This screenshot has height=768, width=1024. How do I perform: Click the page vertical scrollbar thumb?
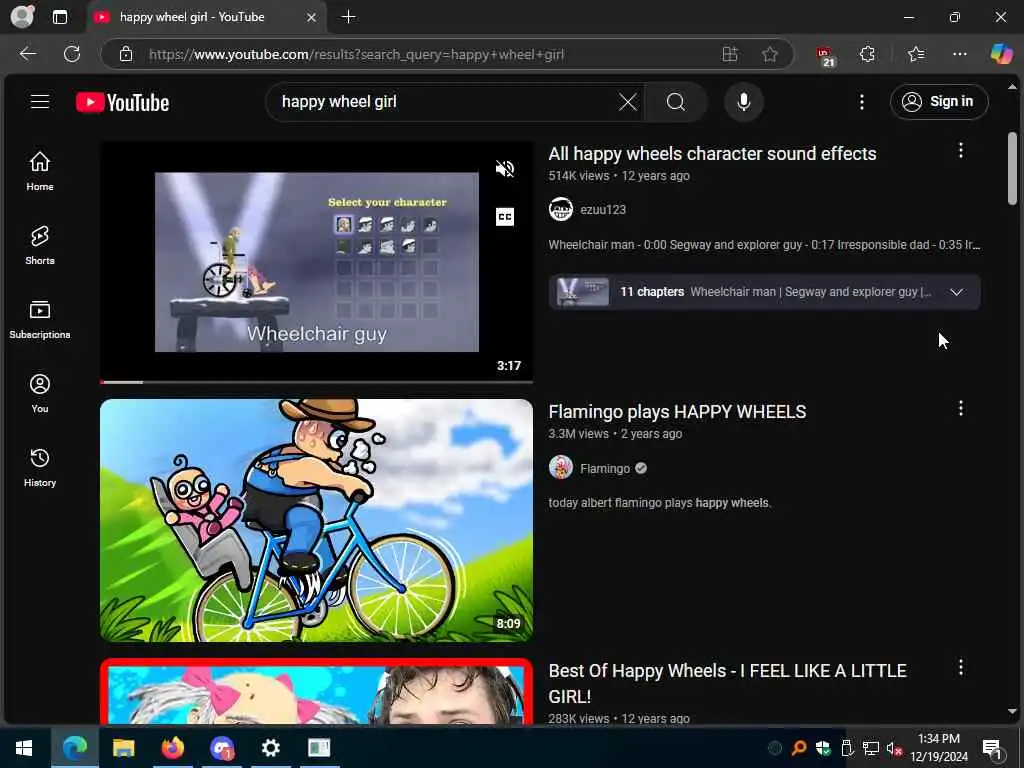(1012, 168)
